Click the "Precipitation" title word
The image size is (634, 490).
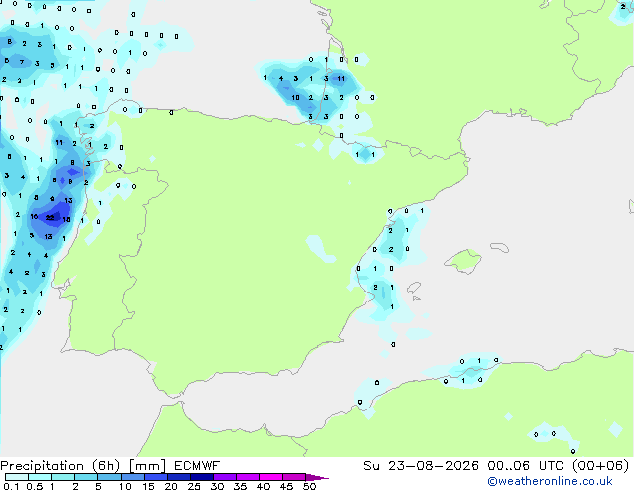coord(42,466)
